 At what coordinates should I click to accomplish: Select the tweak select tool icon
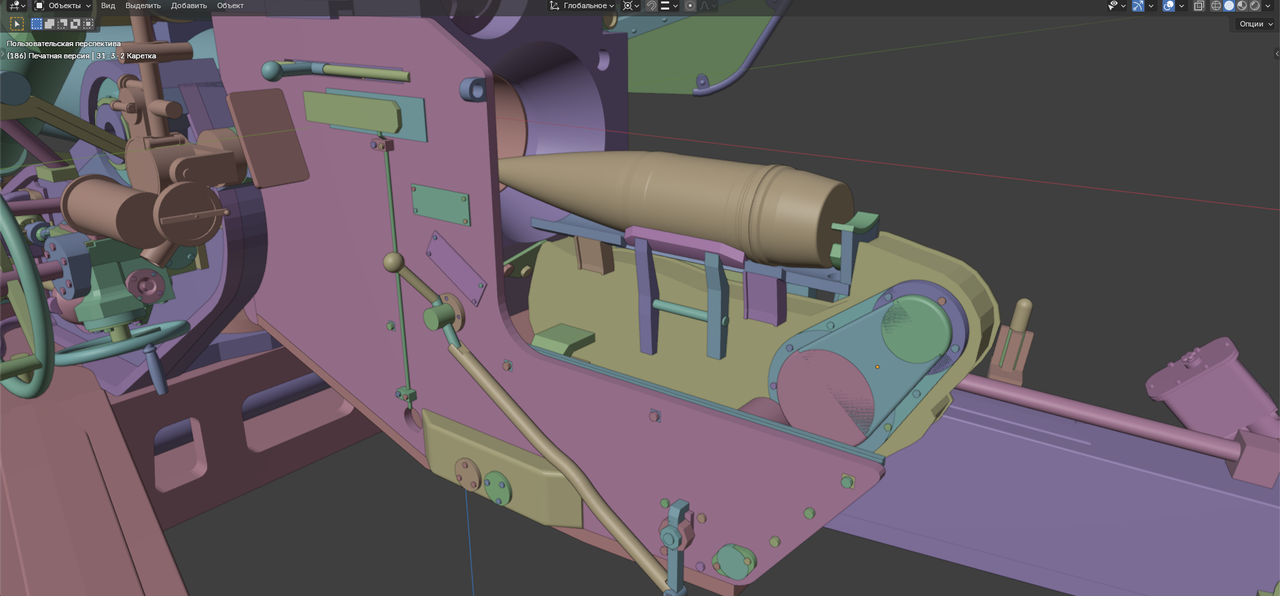click(17, 24)
